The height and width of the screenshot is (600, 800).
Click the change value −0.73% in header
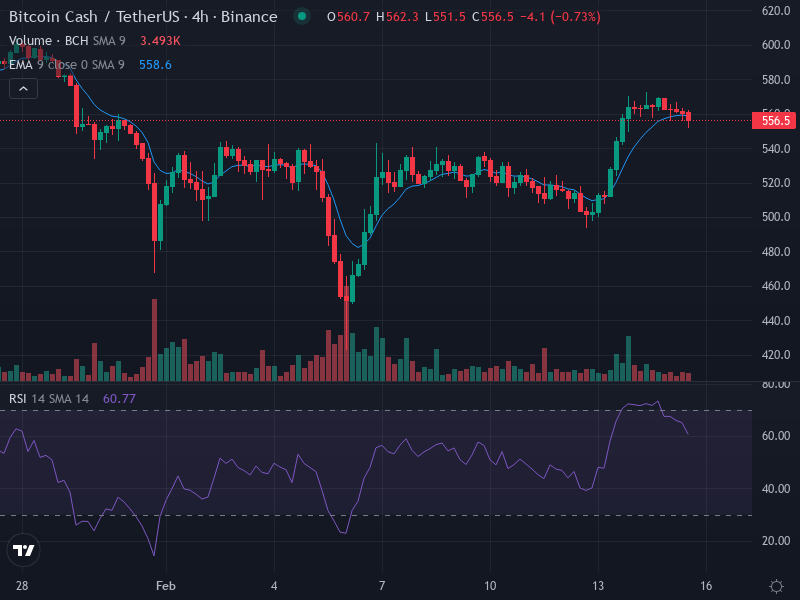pos(575,17)
